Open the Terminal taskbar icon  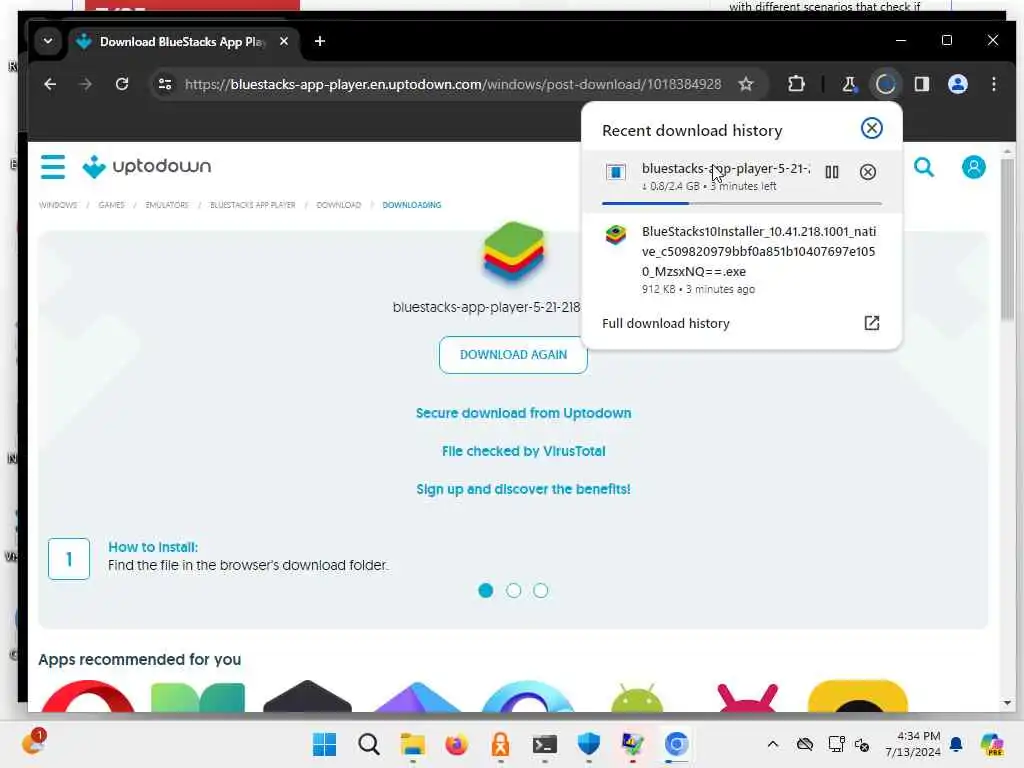pyautogui.click(x=544, y=744)
